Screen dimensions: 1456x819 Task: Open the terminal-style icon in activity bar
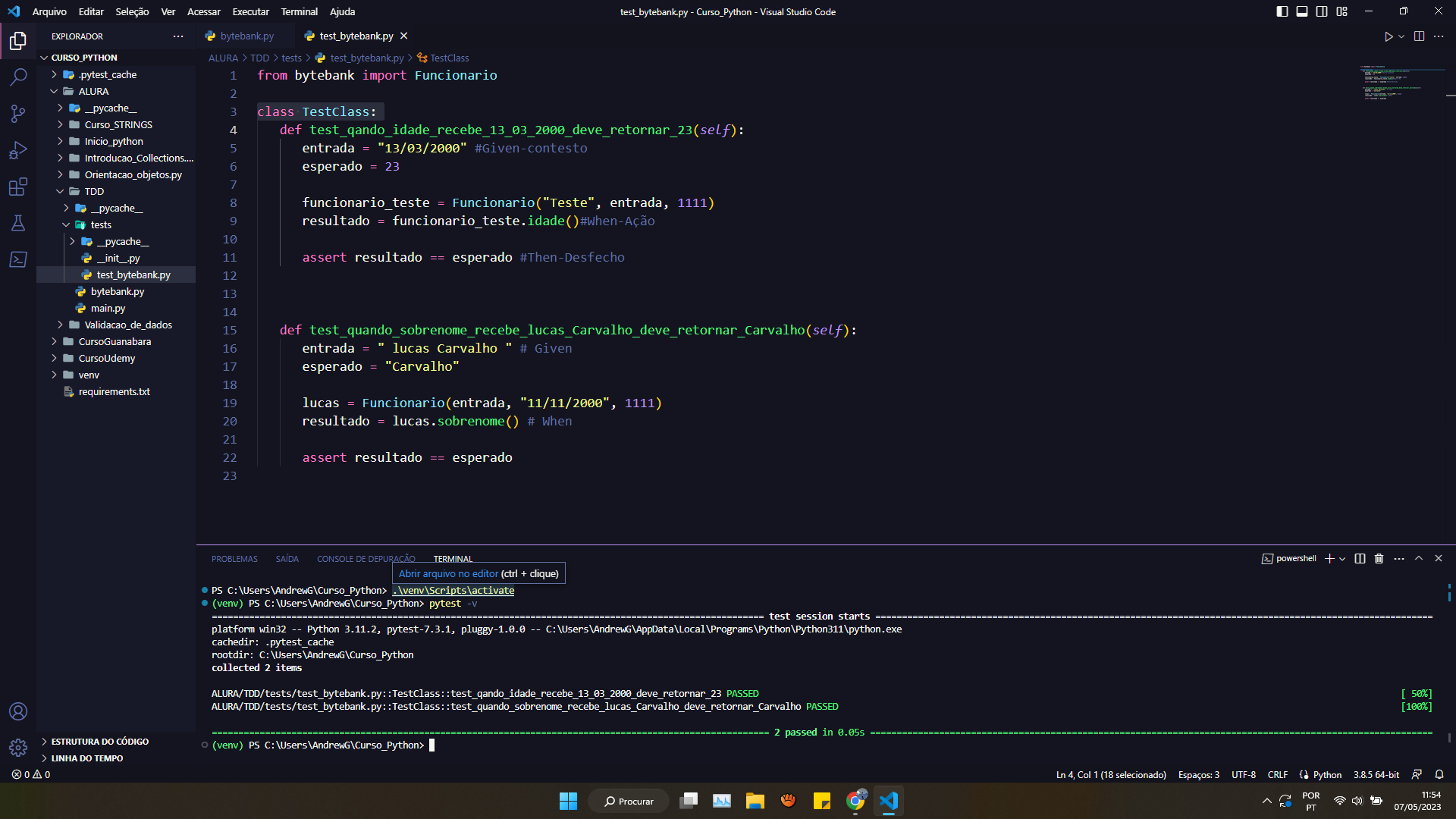(x=18, y=259)
